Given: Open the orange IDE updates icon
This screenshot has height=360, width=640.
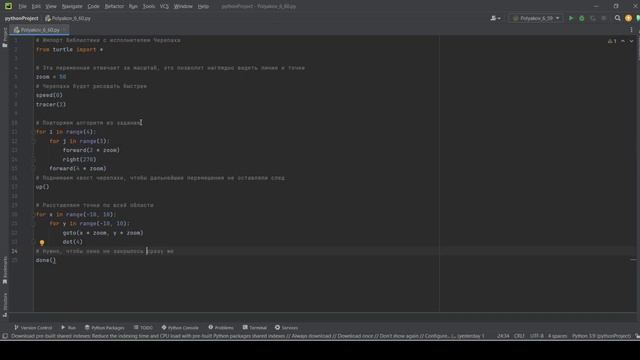Looking at the screenshot, I should 628,18.
